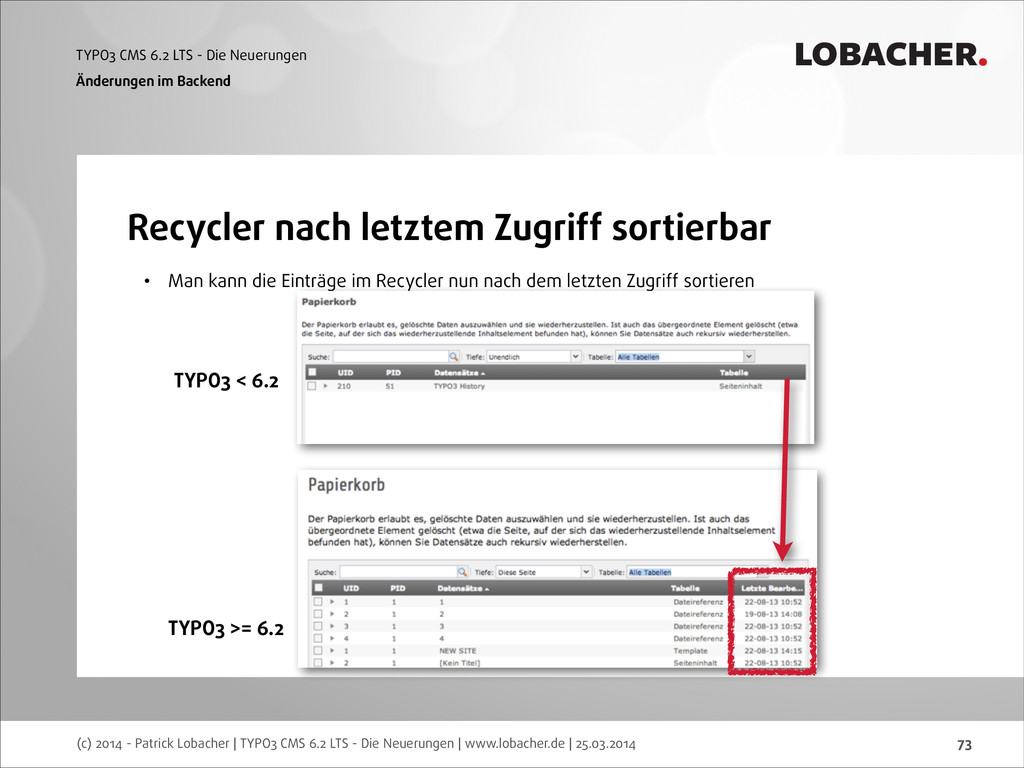Click the title 'Recycler nach letztem Zugriff sortierbar'
1024x768 pixels.
point(449,227)
